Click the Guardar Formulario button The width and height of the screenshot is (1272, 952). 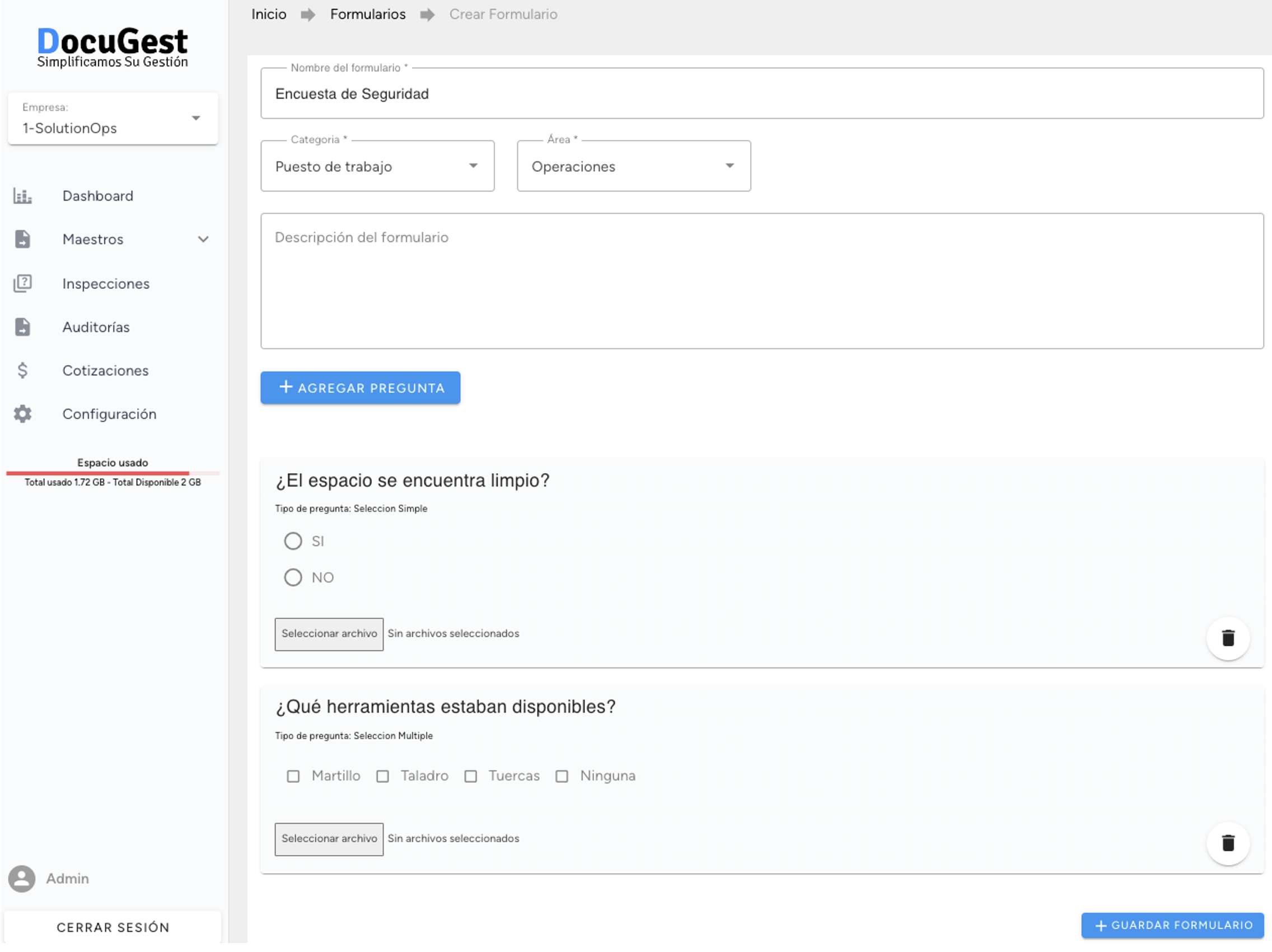pyautogui.click(x=1172, y=925)
